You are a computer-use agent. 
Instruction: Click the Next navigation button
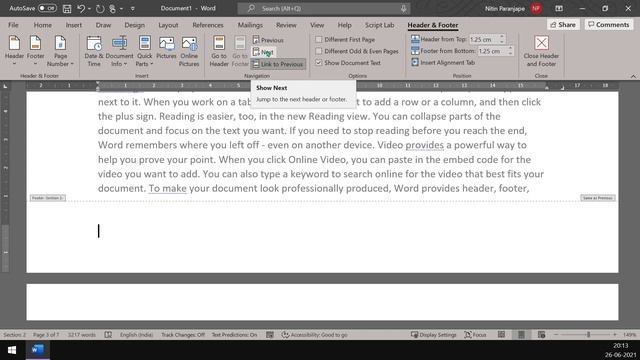(263, 52)
